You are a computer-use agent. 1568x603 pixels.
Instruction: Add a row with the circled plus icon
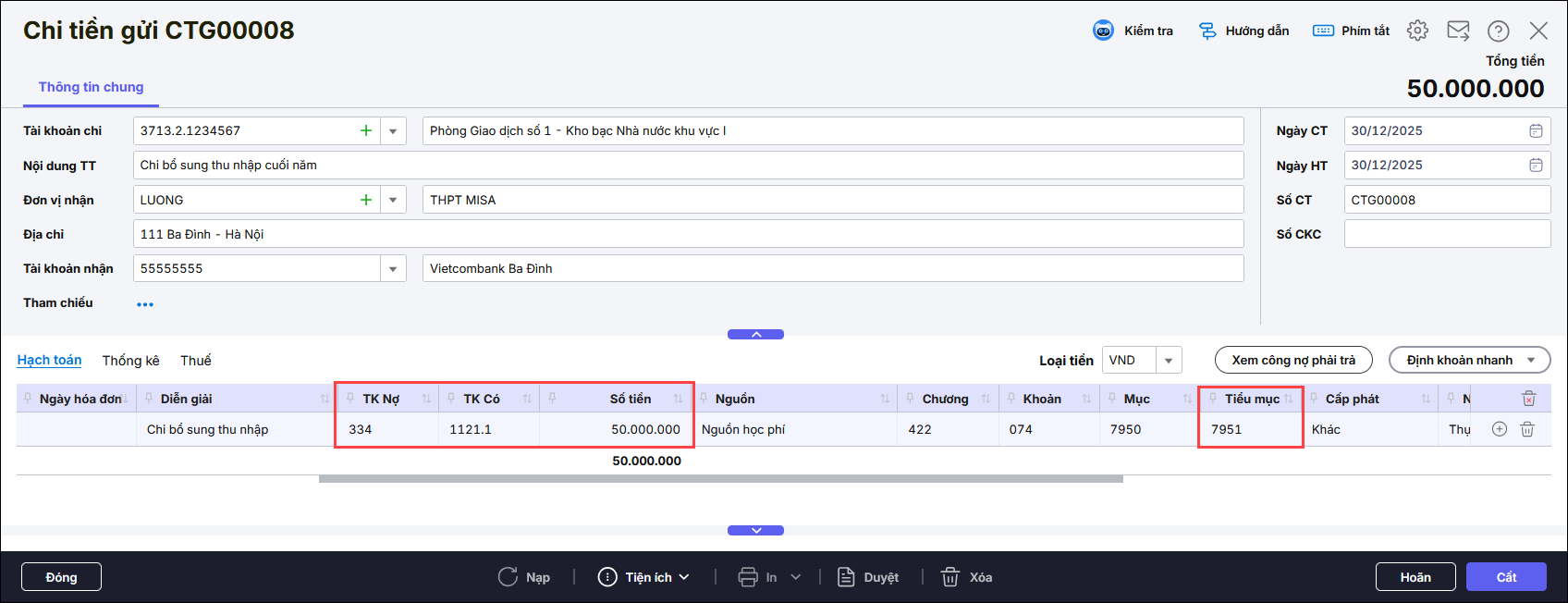pos(1500,429)
